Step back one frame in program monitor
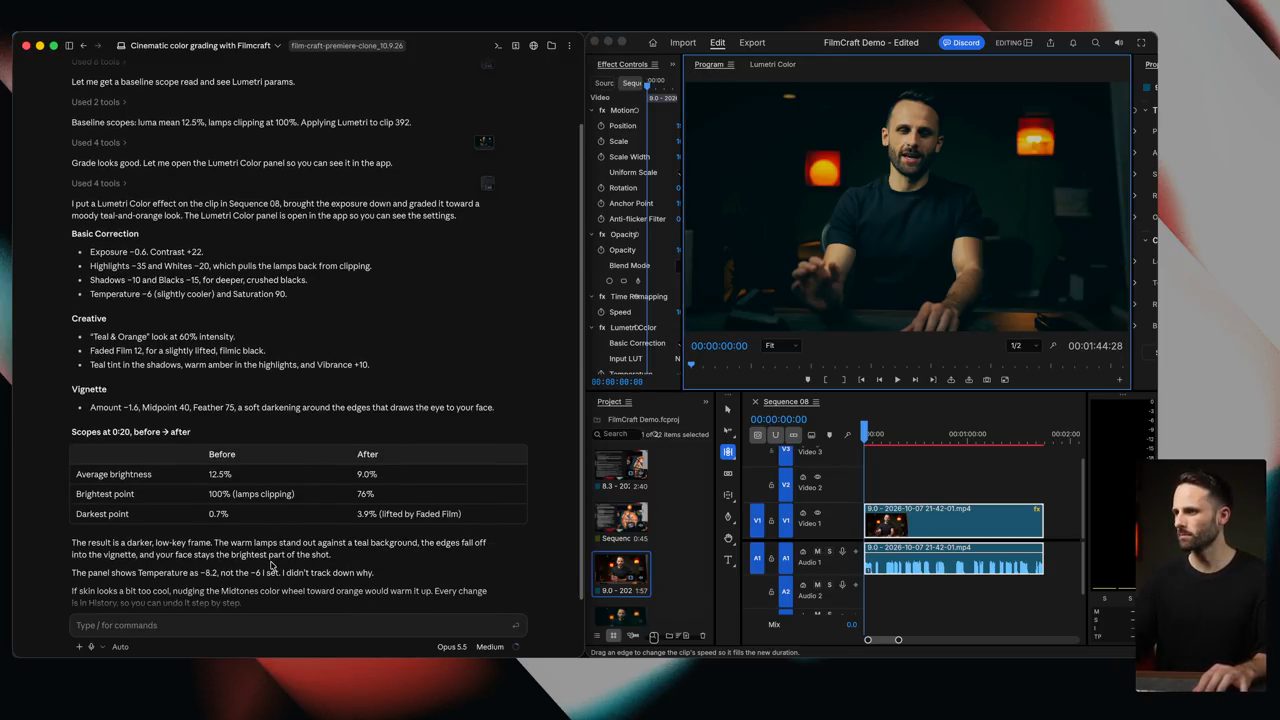 coord(879,380)
